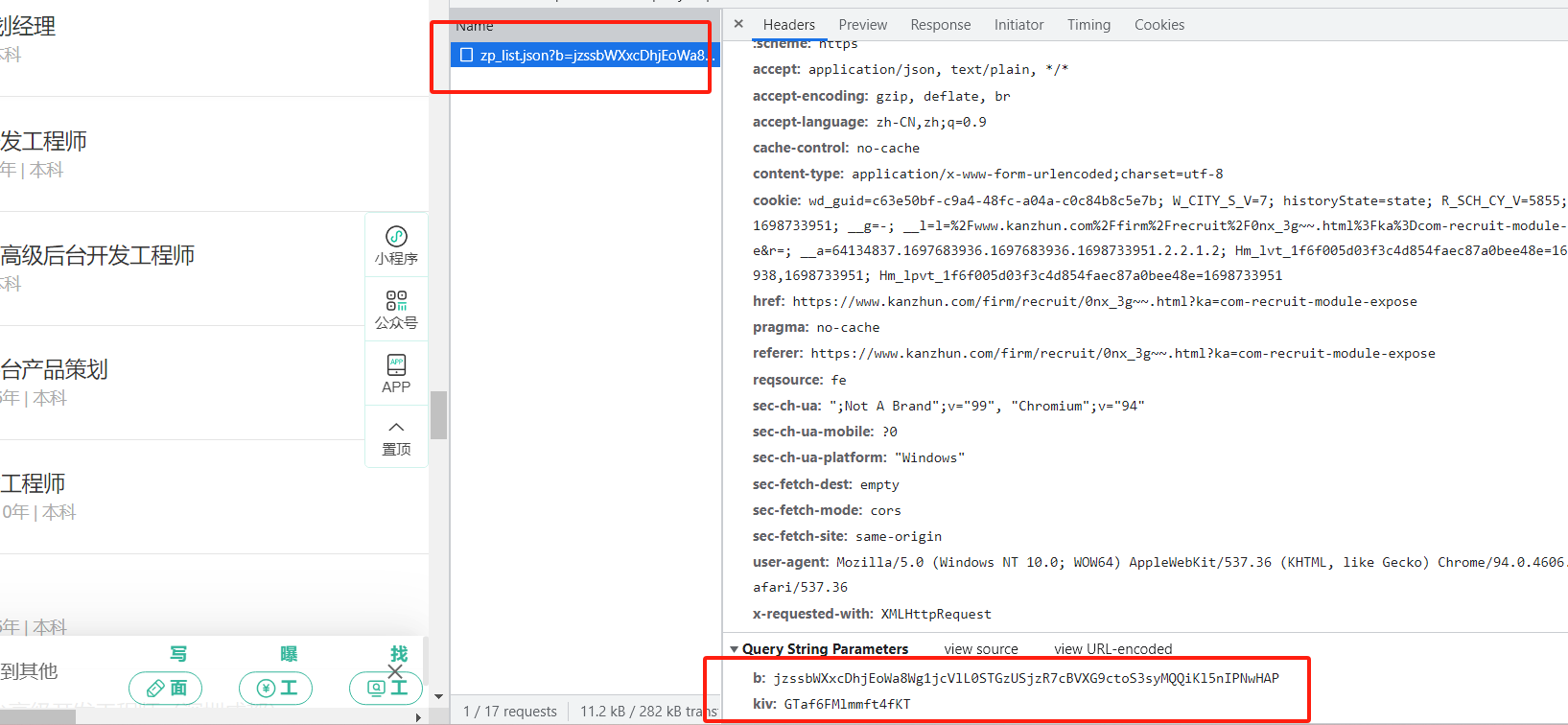Image resolution: width=1568 pixels, height=725 pixels.
Task: Open the Cookies tab
Action: [1158, 25]
